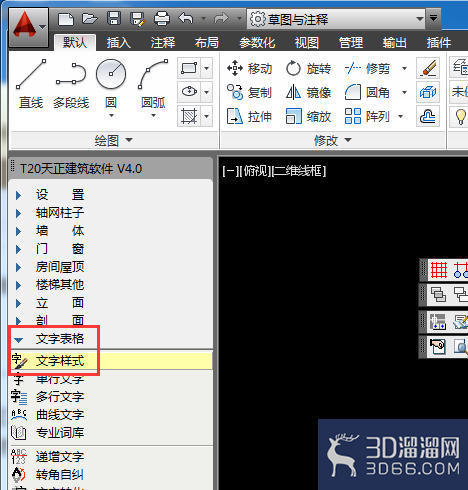Select the 直线 line tool
Screen dimensions: 468x490
click(31, 84)
